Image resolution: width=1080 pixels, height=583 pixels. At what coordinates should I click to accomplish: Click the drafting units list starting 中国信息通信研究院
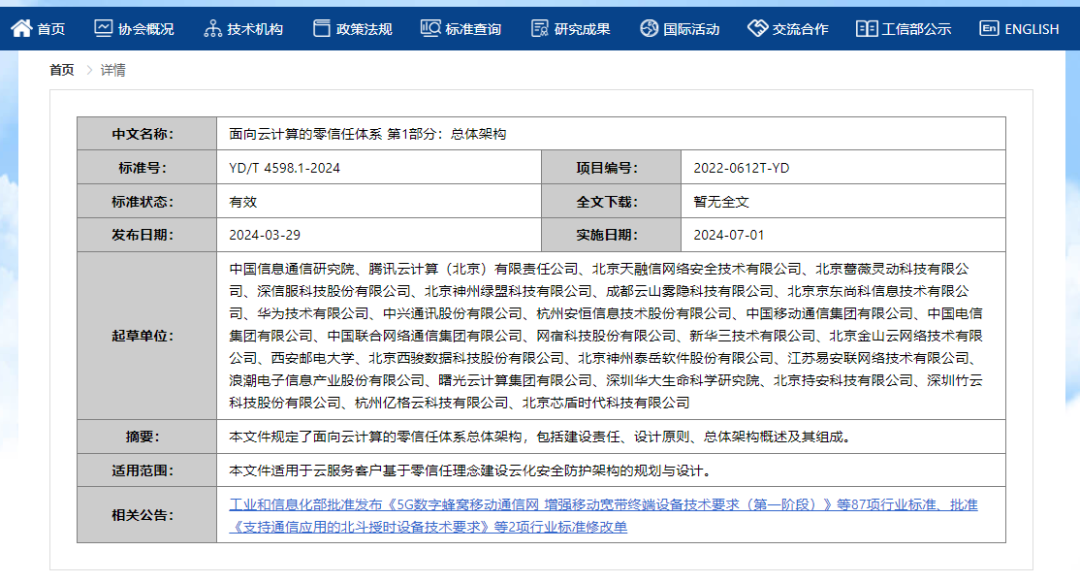click(606, 336)
